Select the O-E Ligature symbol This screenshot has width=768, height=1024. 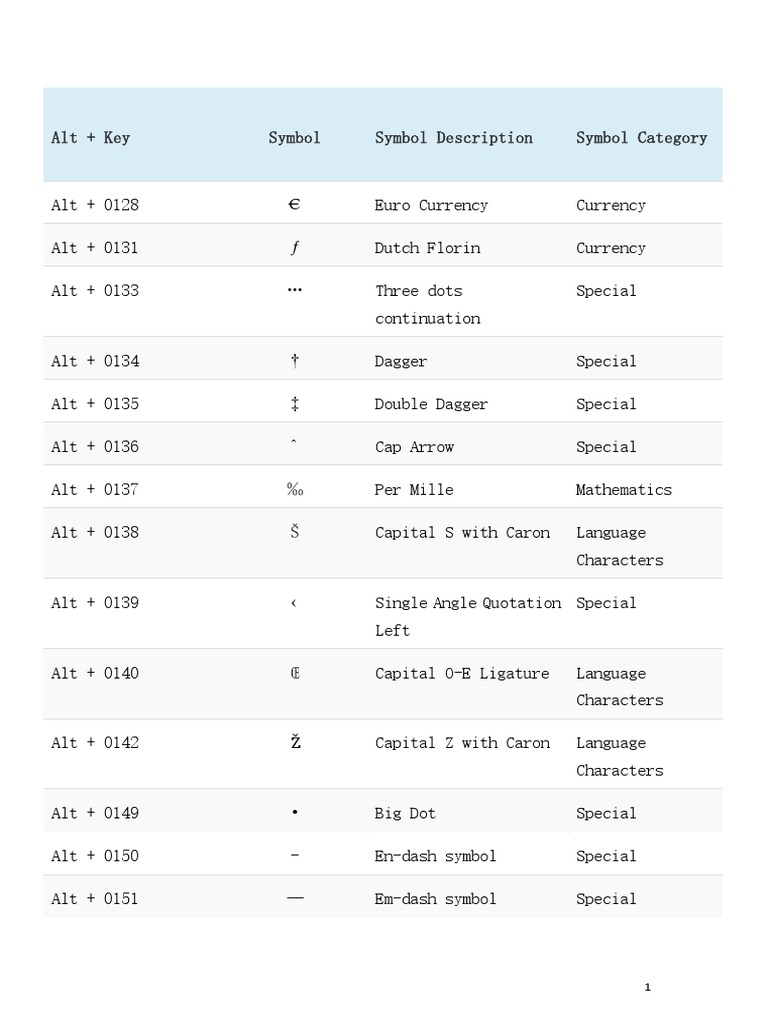click(x=294, y=673)
